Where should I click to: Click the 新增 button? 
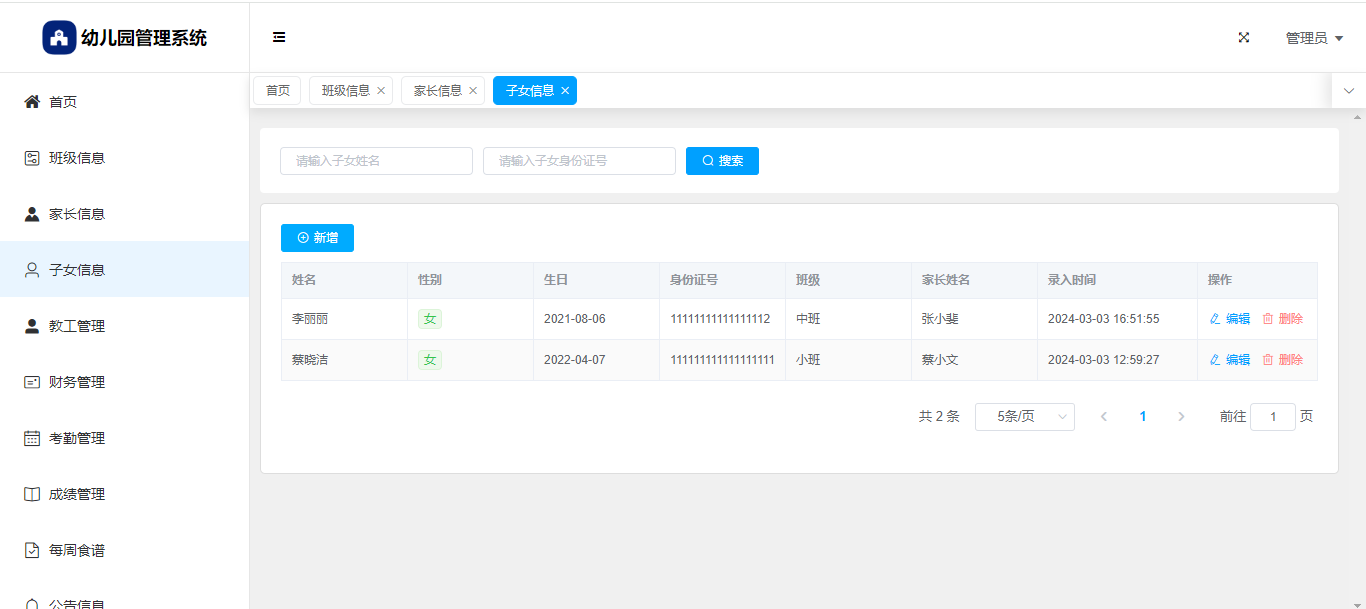coord(317,238)
